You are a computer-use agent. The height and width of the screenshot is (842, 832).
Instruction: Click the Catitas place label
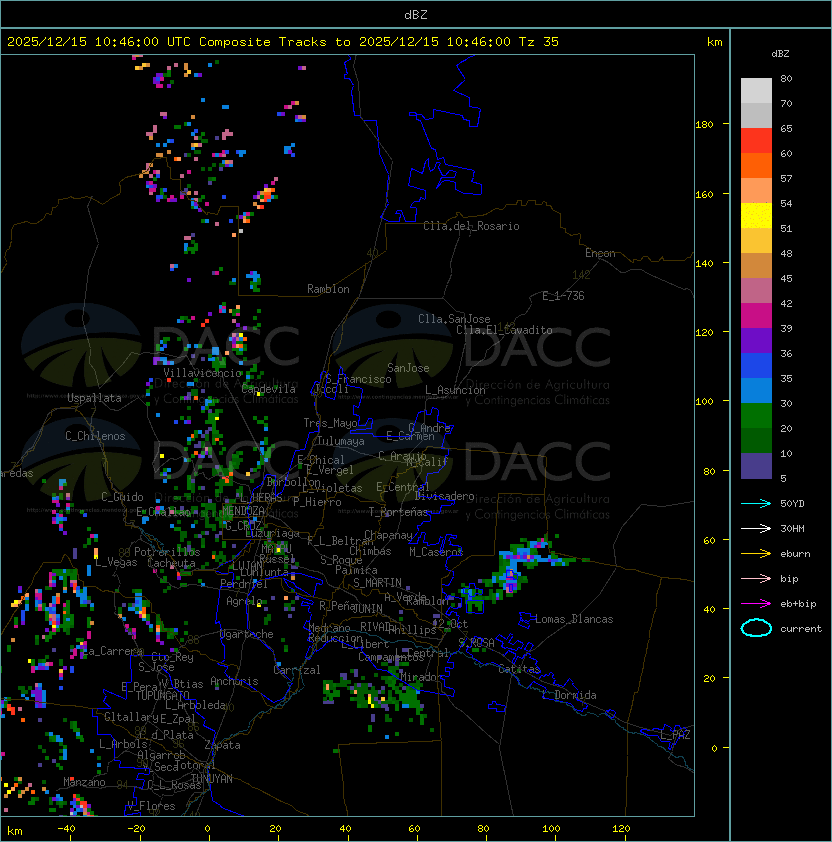pyautogui.click(x=519, y=669)
